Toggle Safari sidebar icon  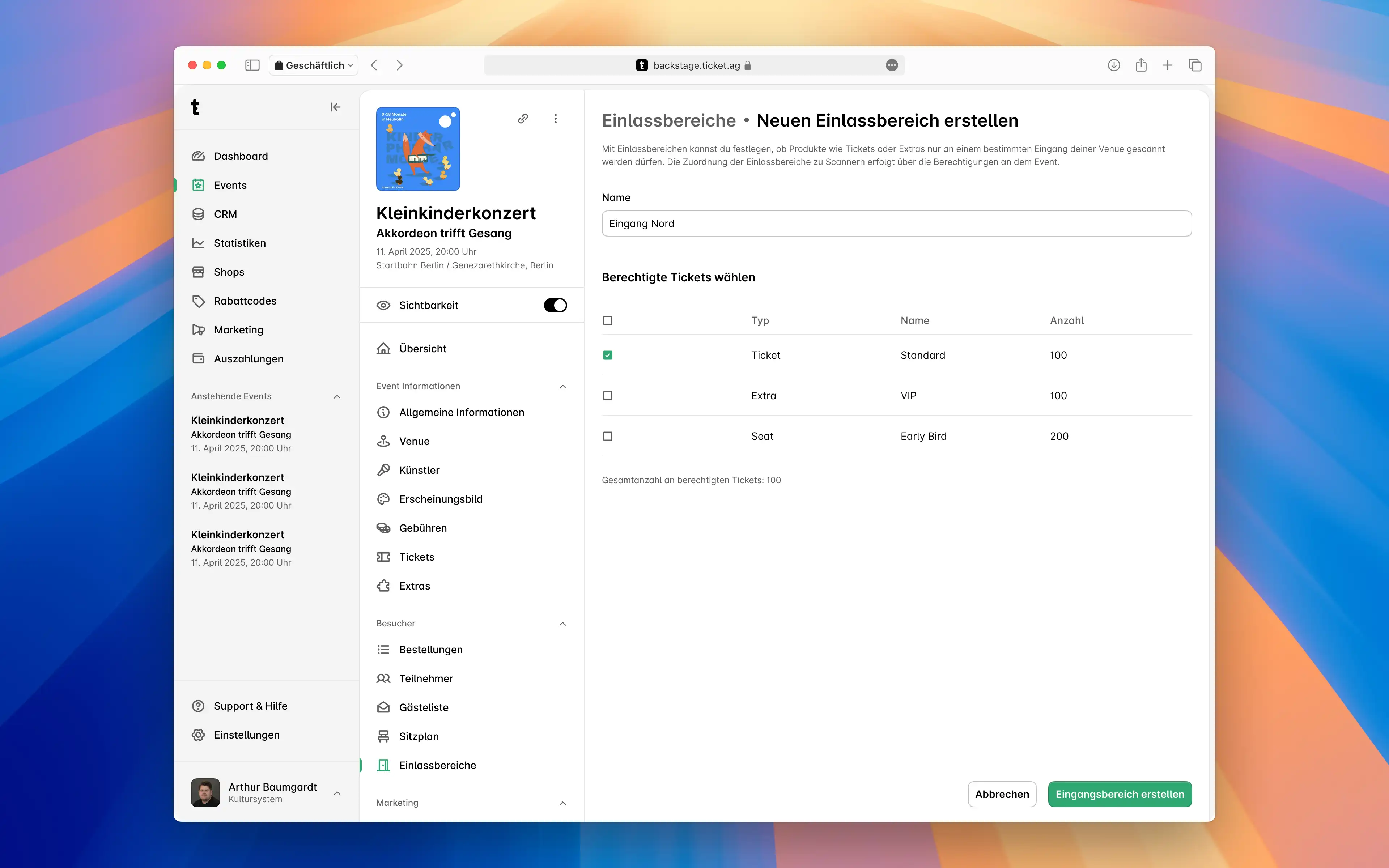(x=252, y=65)
